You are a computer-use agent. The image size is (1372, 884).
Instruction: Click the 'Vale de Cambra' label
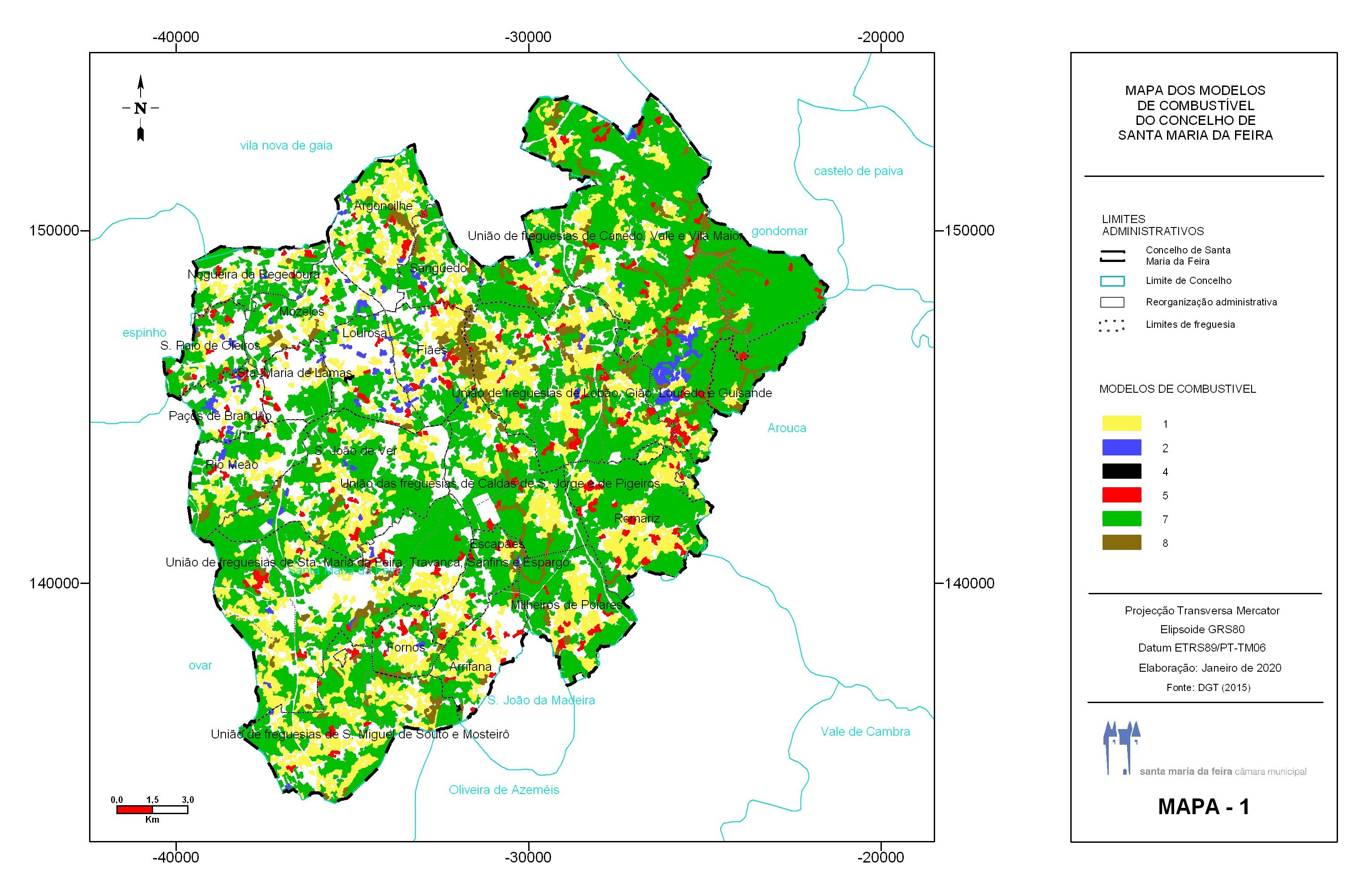[865, 732]
